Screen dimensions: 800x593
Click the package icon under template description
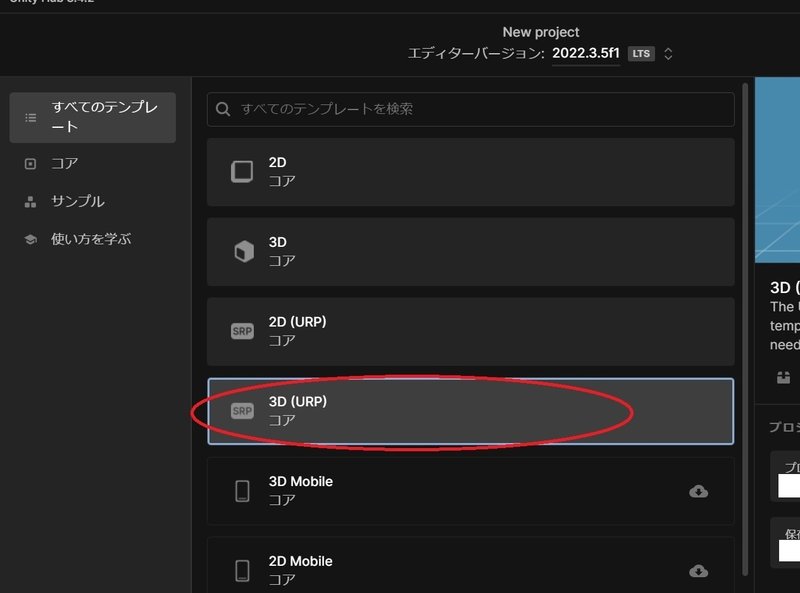pyautogui.click(x=784, y=378)
